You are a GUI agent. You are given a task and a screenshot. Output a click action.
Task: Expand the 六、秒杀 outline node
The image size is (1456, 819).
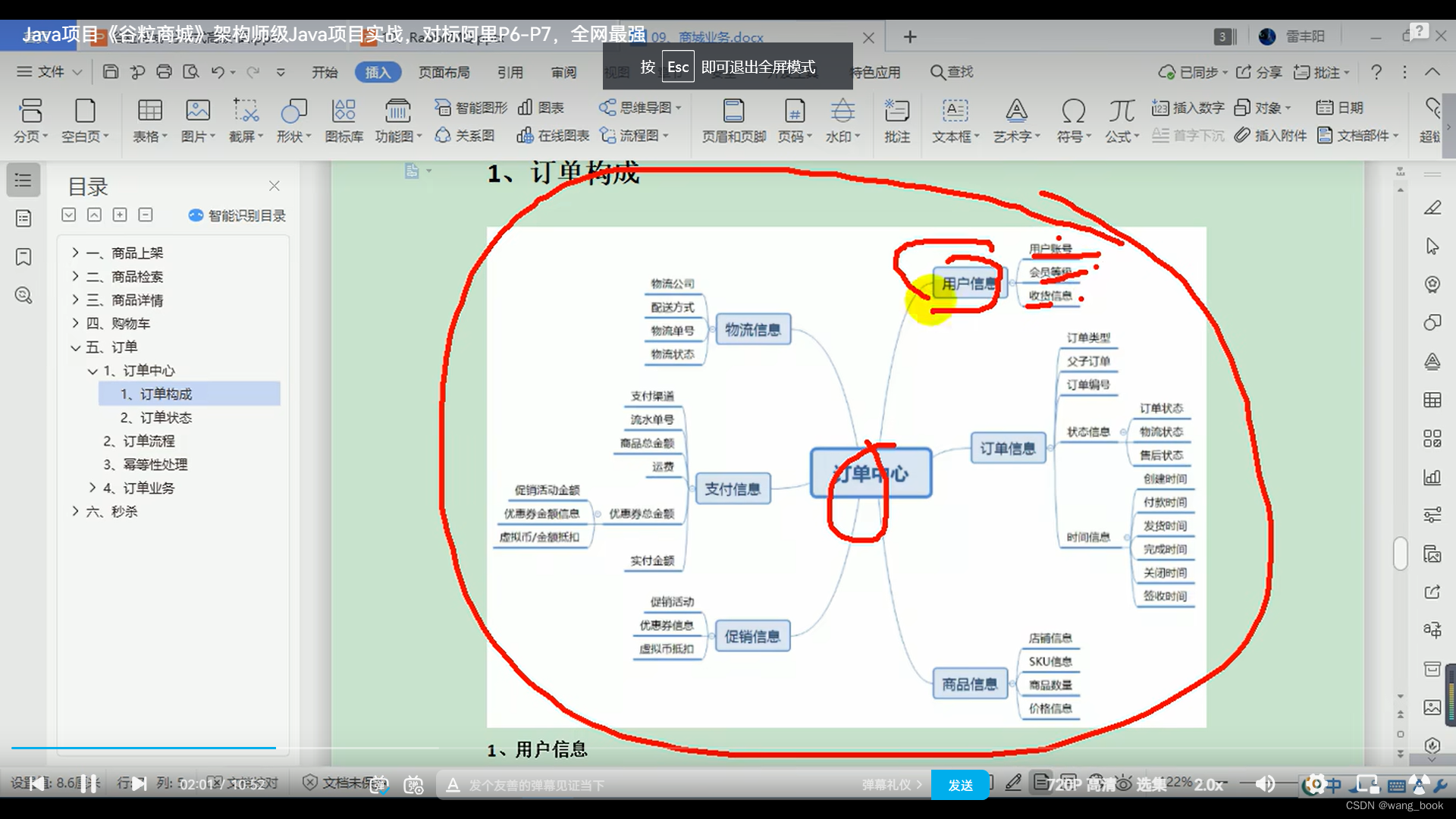[75, 511]
